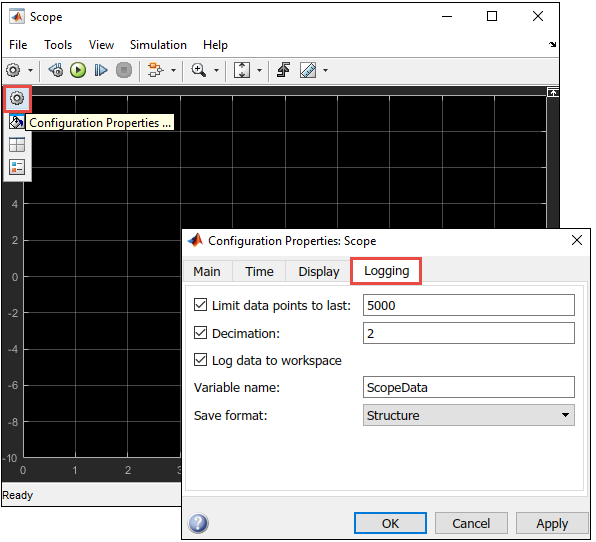Screen dimensions: 596x542
Task: Click the Step Back simulation icon
Action: pyautogui.click(x=56, y=70)
